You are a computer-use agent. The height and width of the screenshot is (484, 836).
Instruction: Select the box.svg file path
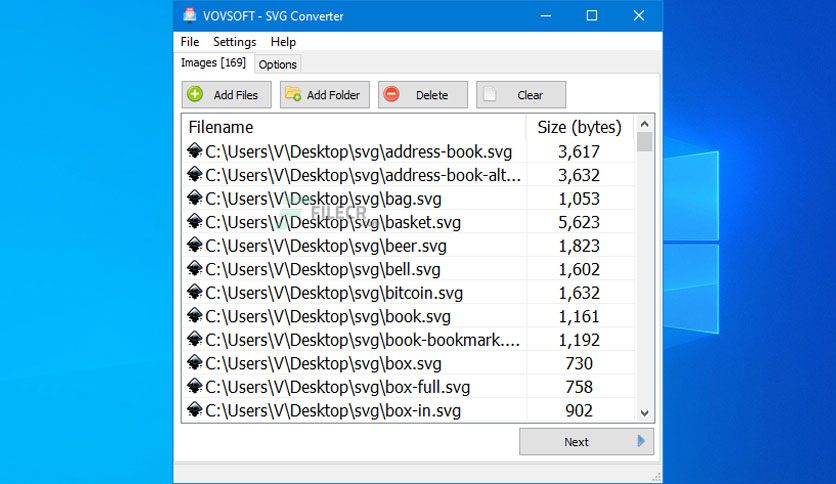(x=323, y=364)
